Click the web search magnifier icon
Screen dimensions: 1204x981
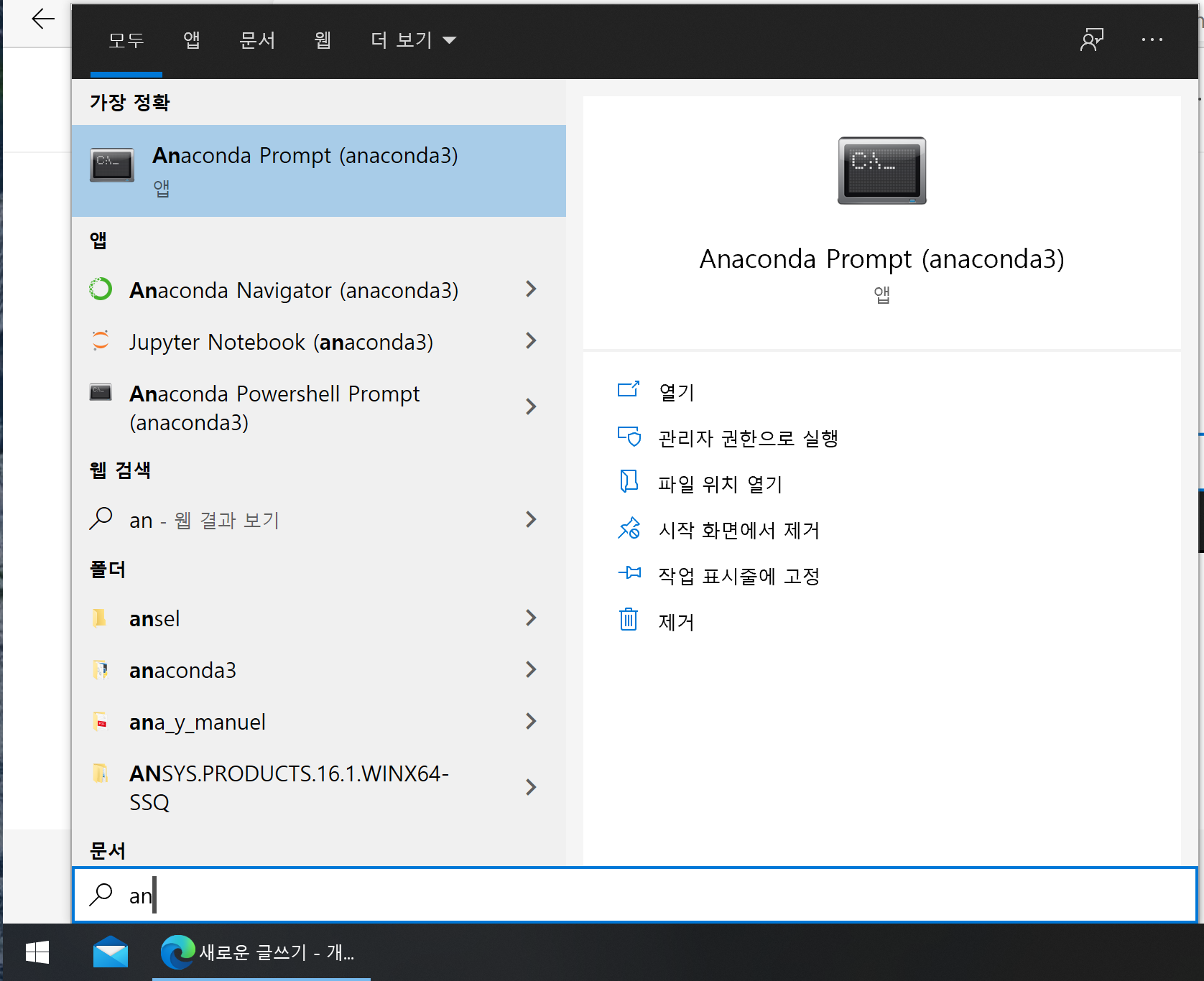click(101, 518)
